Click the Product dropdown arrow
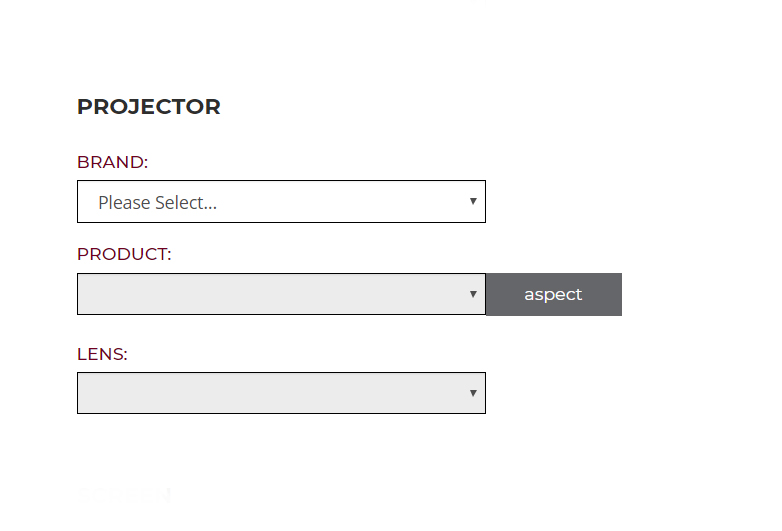The image size is (782, 531). (473, 294)
